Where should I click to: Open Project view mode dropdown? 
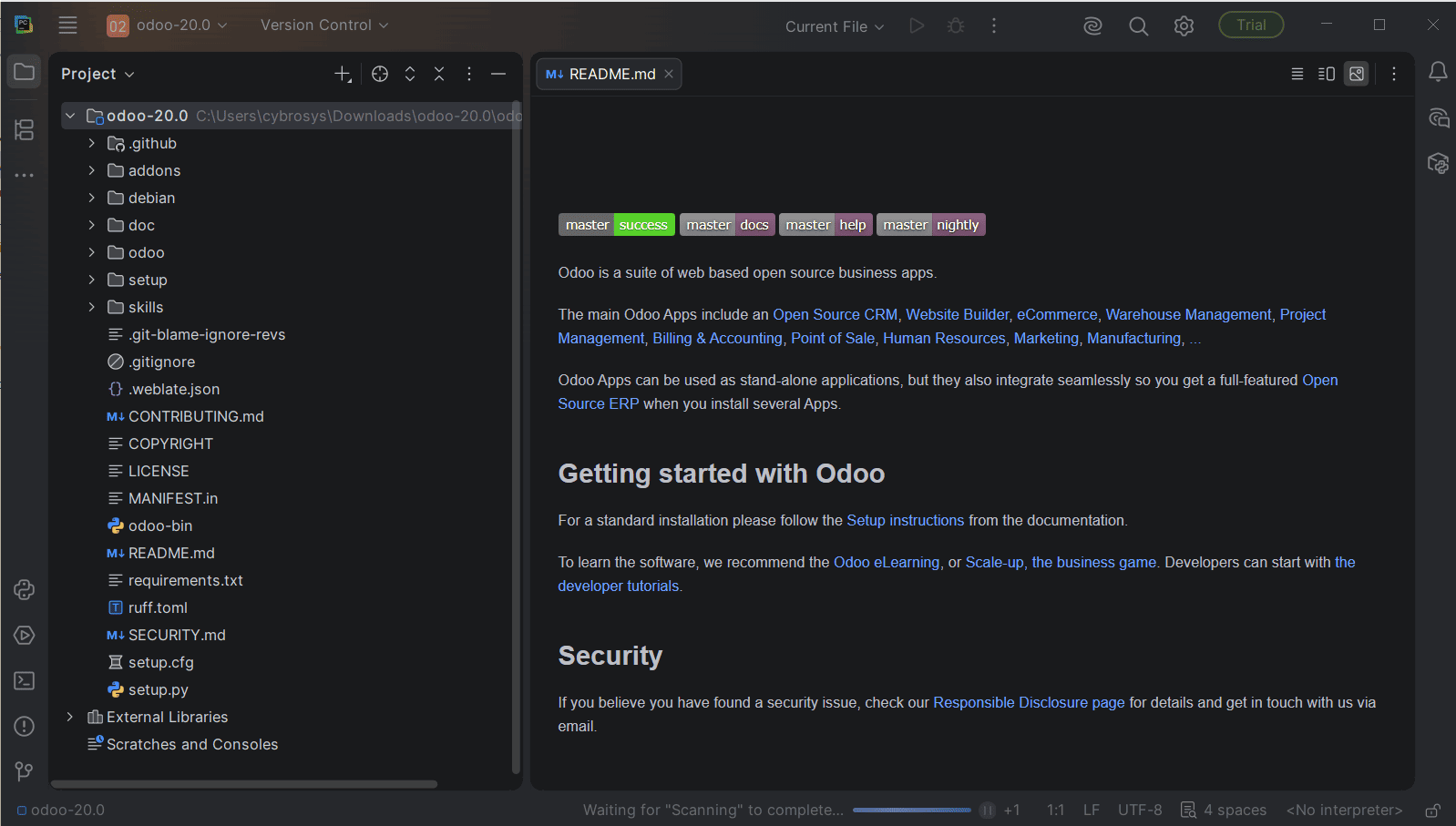[97, 74]
